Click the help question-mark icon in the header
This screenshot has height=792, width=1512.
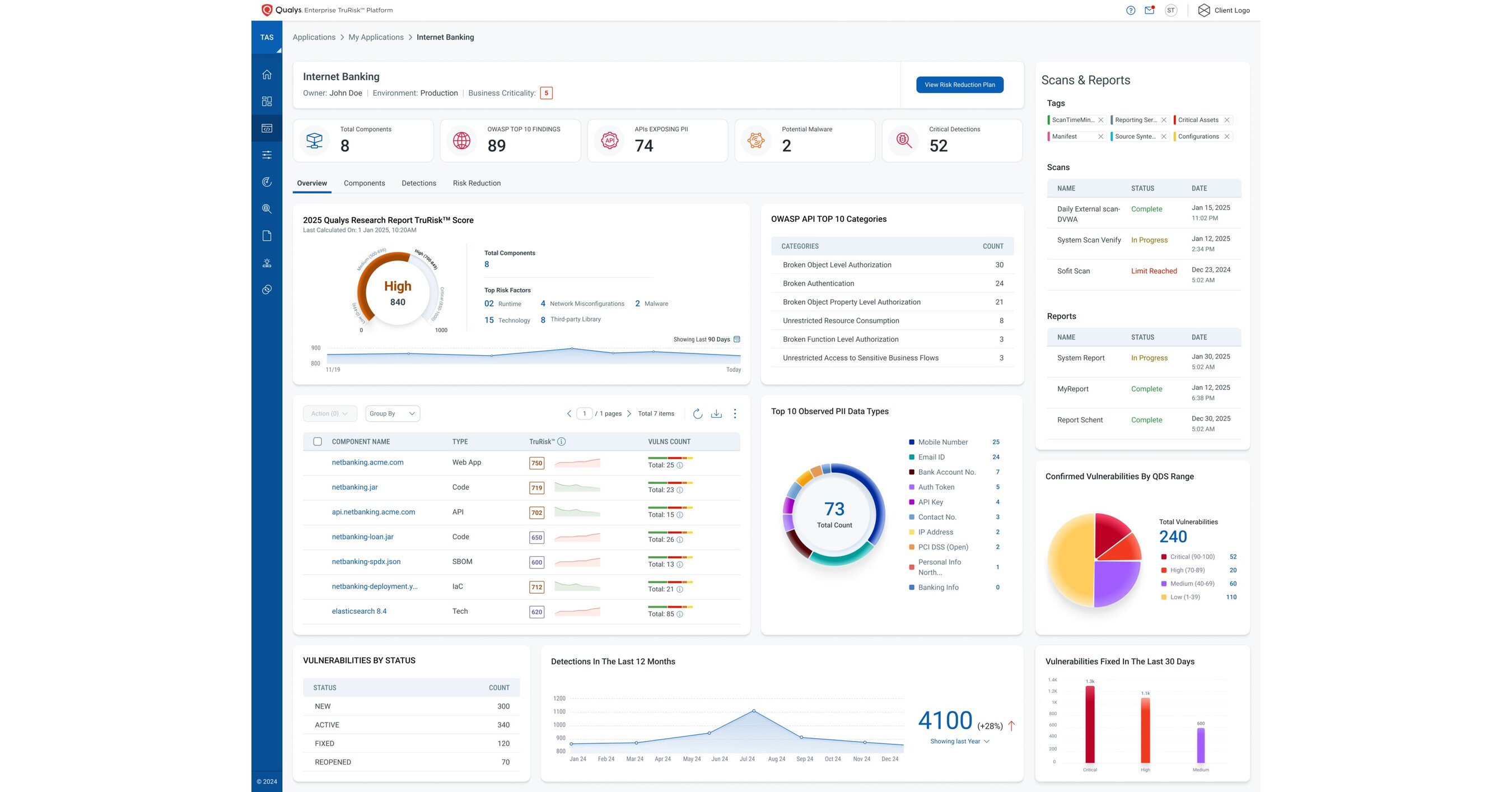tap(1131, 10)
